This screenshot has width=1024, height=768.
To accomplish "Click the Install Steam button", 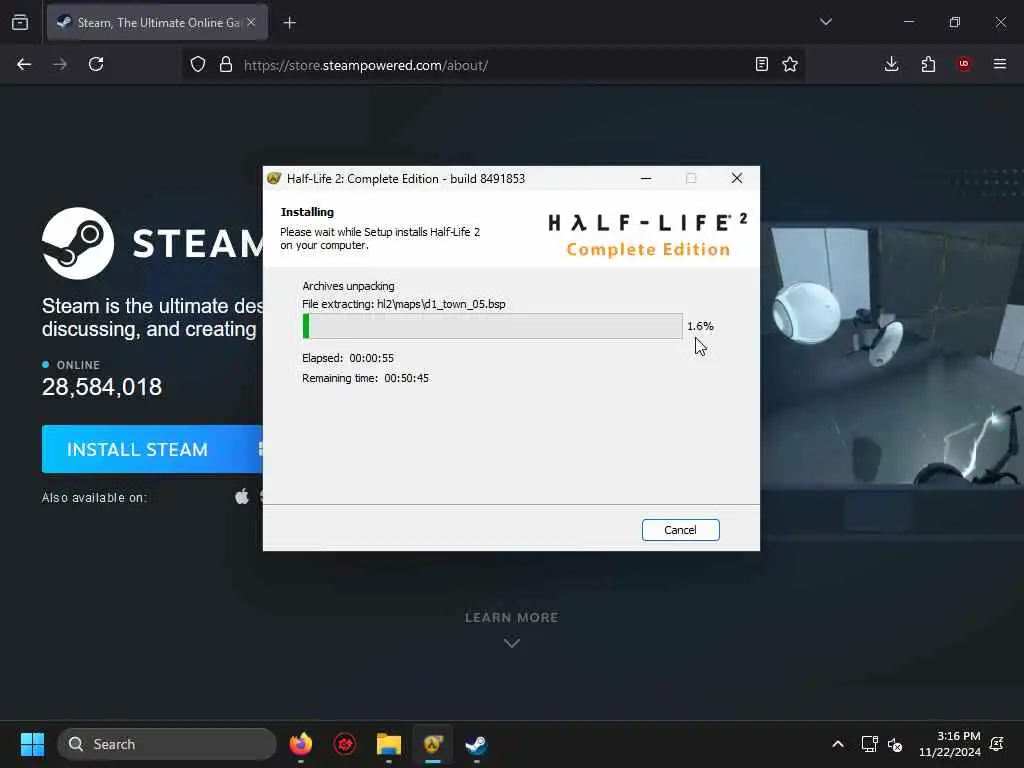I will click(152, 449).
